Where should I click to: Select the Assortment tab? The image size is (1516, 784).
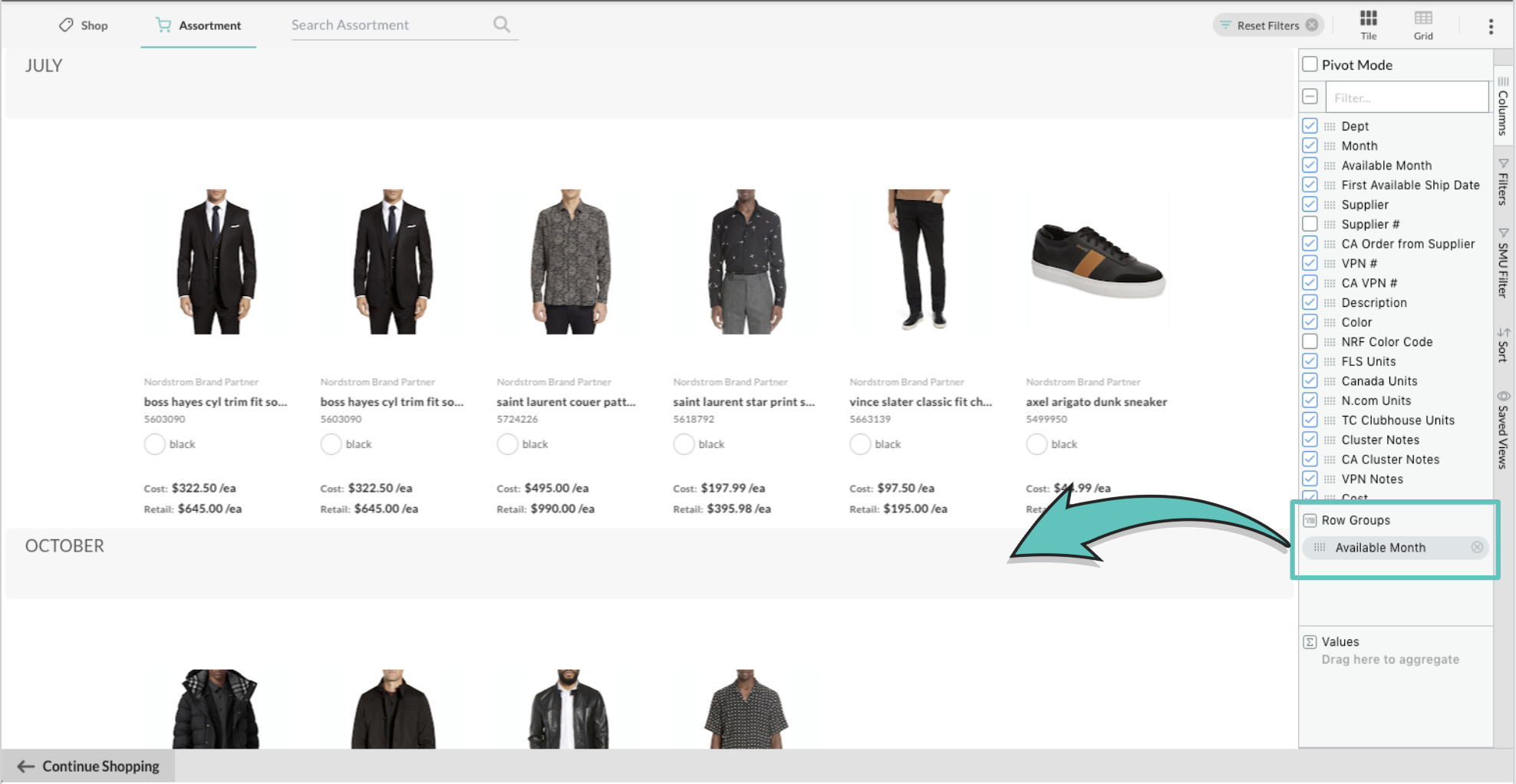199,25
